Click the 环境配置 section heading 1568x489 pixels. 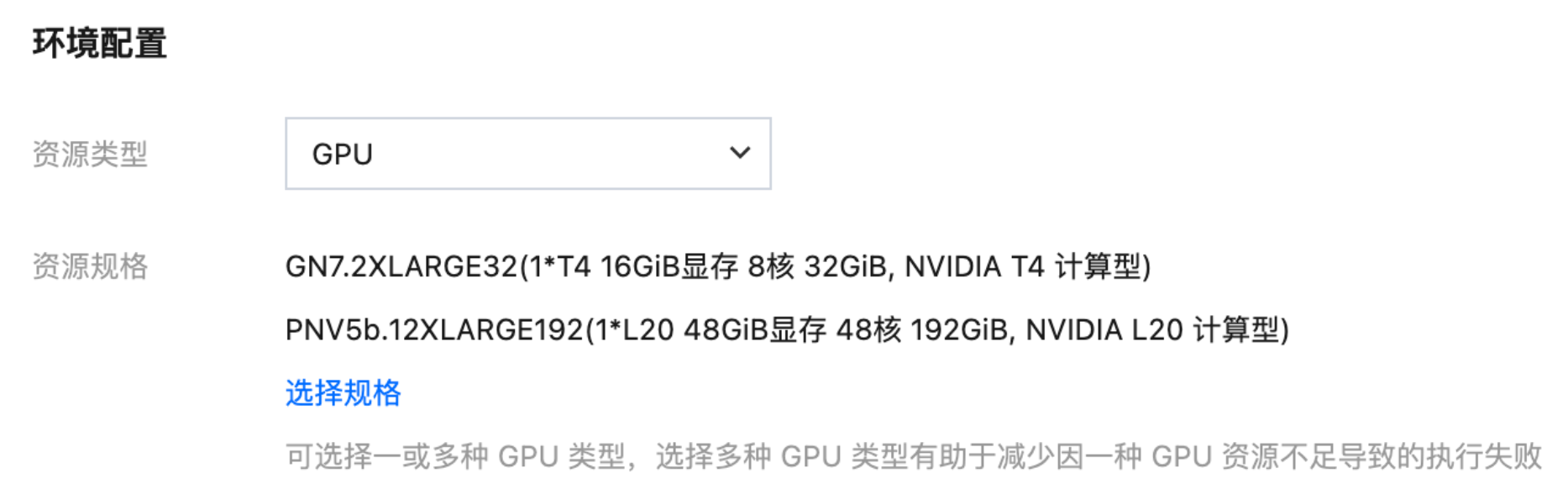[x=99, y=44]
